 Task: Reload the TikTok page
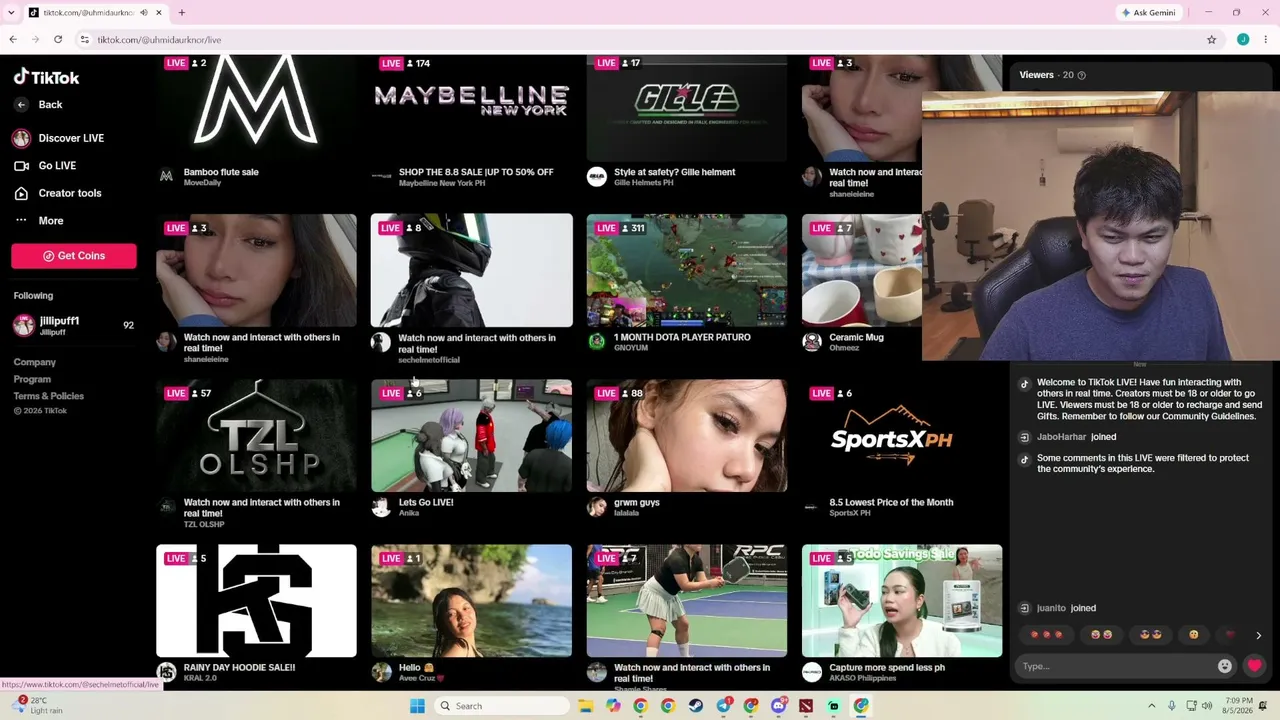click(58, 40)
